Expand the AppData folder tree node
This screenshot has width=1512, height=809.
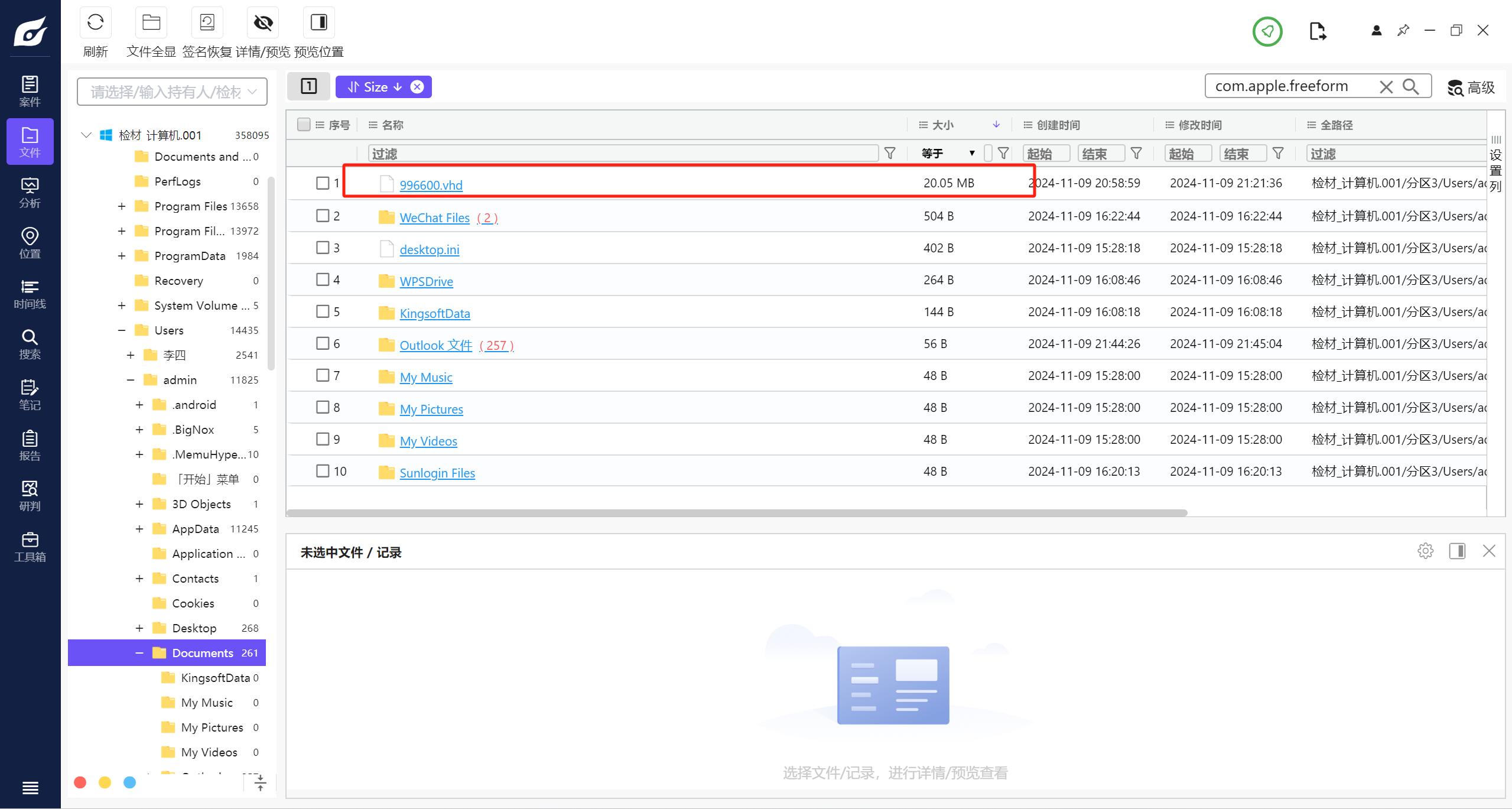pos(139,529)
